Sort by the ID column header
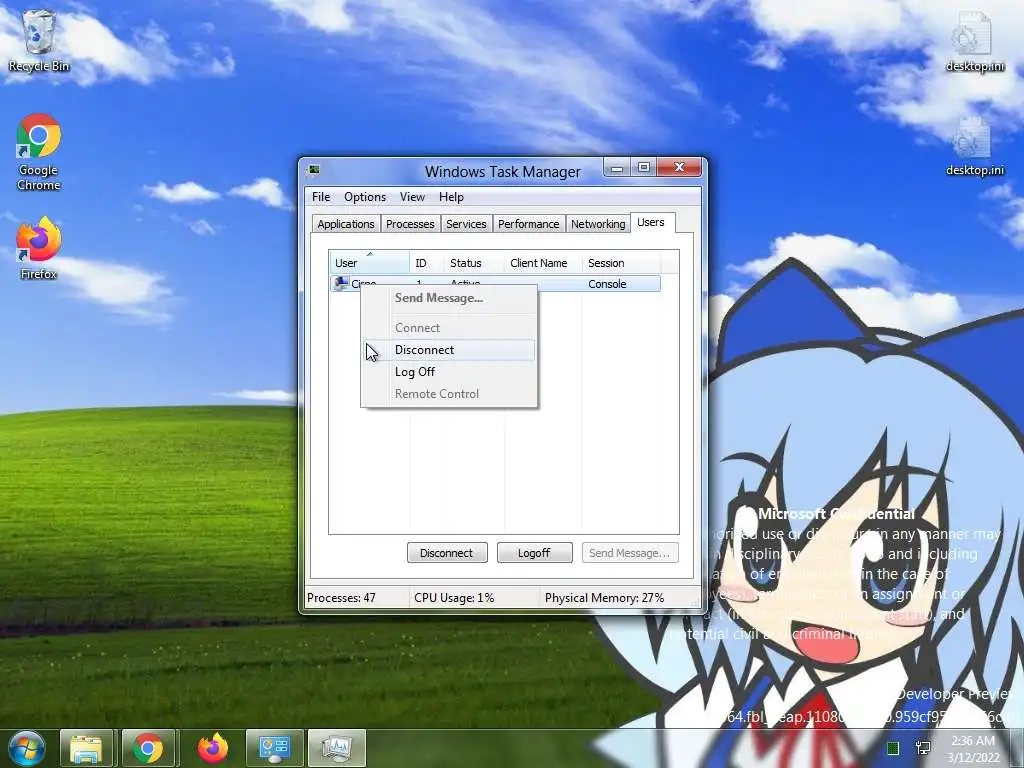This screenshot has width=1024, height=768. 427,263
